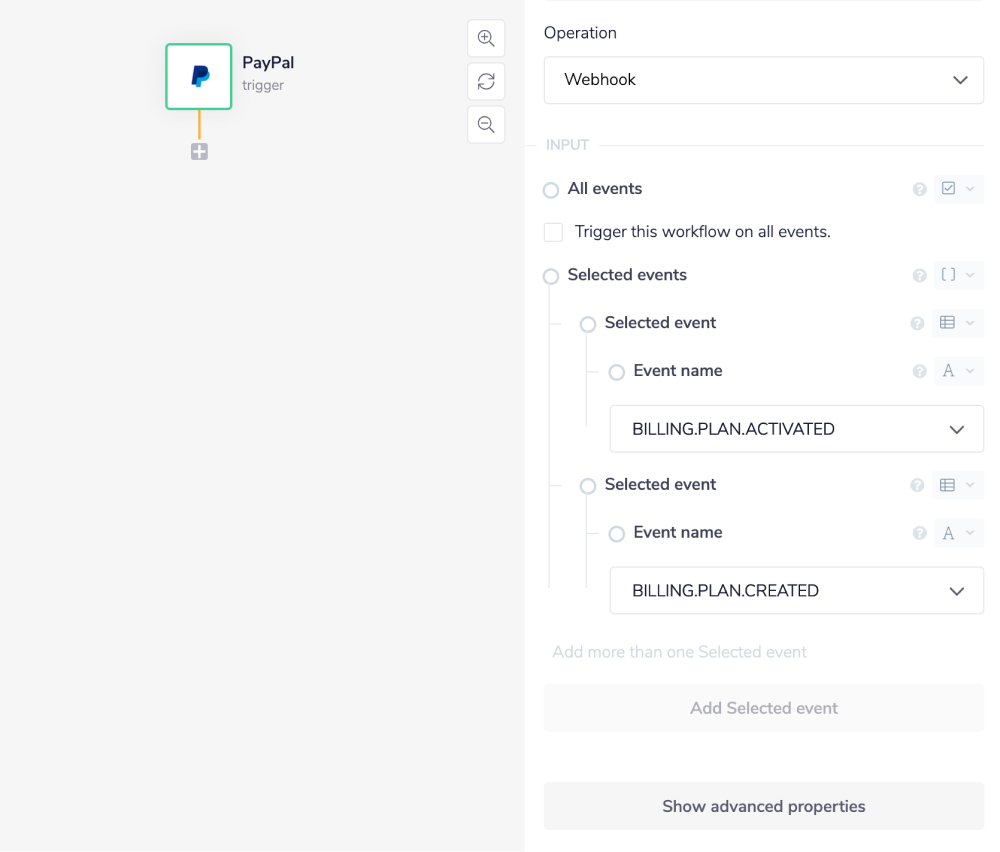Open first Selected event table type selector

(957, 323)
